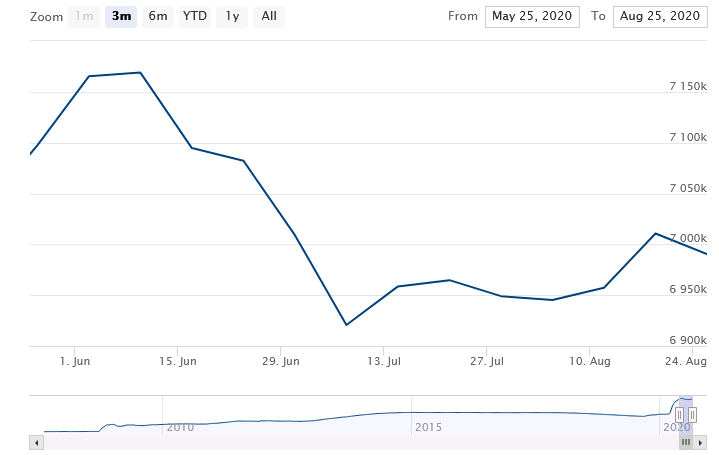Show All data range
This screenshot has width=719, height=455.
click(269, 16)
